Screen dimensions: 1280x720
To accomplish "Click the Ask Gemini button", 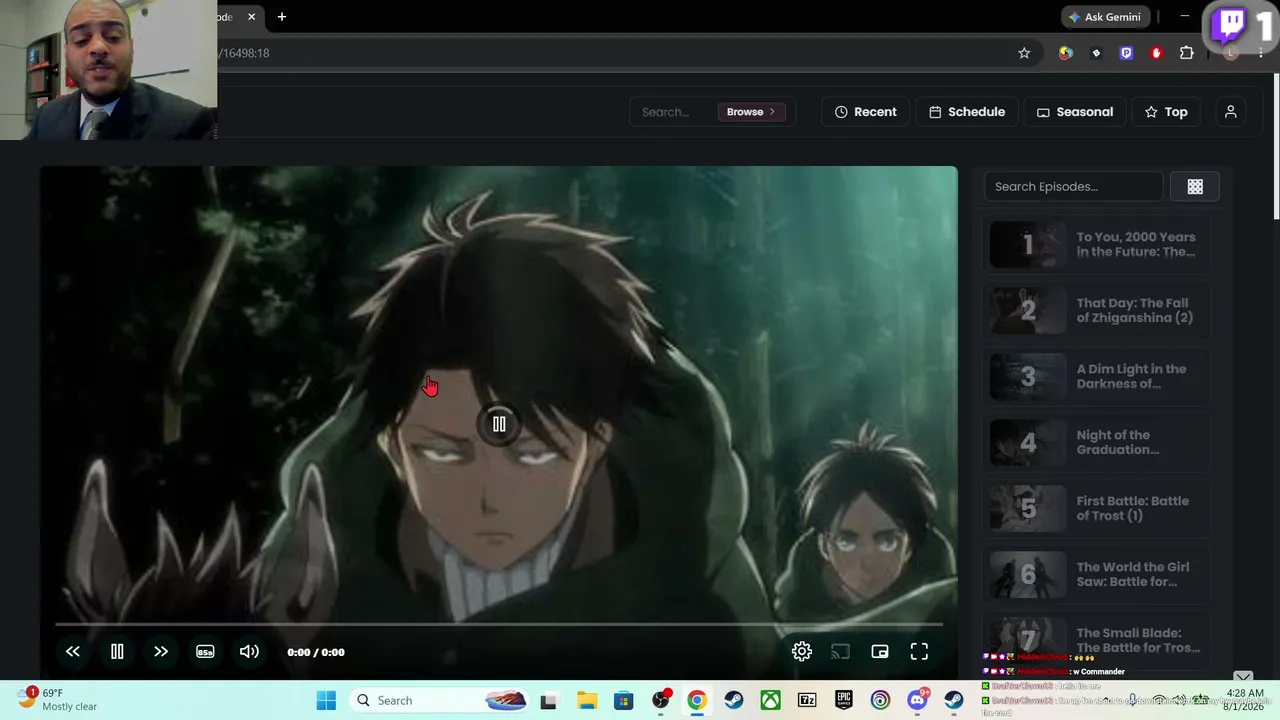I will point(1104,17).
